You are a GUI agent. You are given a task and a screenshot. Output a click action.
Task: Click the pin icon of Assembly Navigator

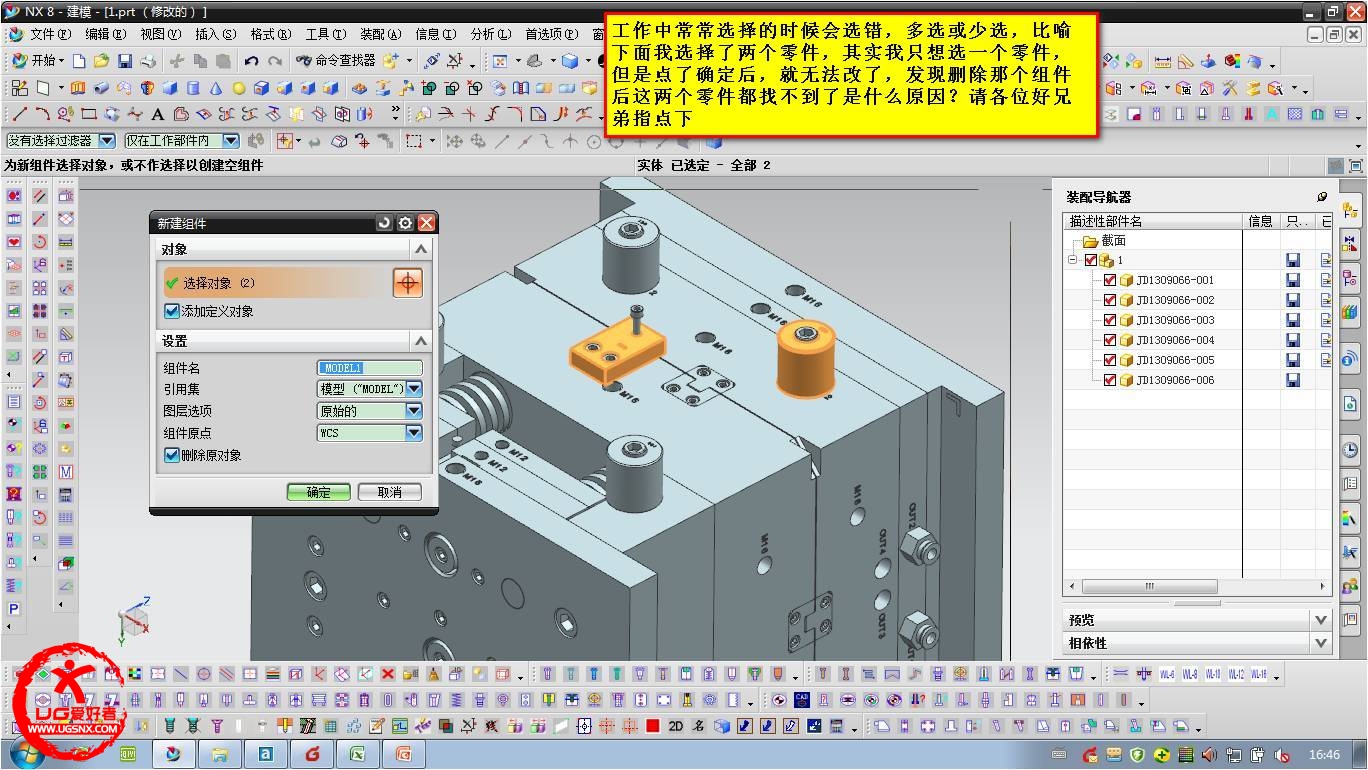pos(1322,197)
